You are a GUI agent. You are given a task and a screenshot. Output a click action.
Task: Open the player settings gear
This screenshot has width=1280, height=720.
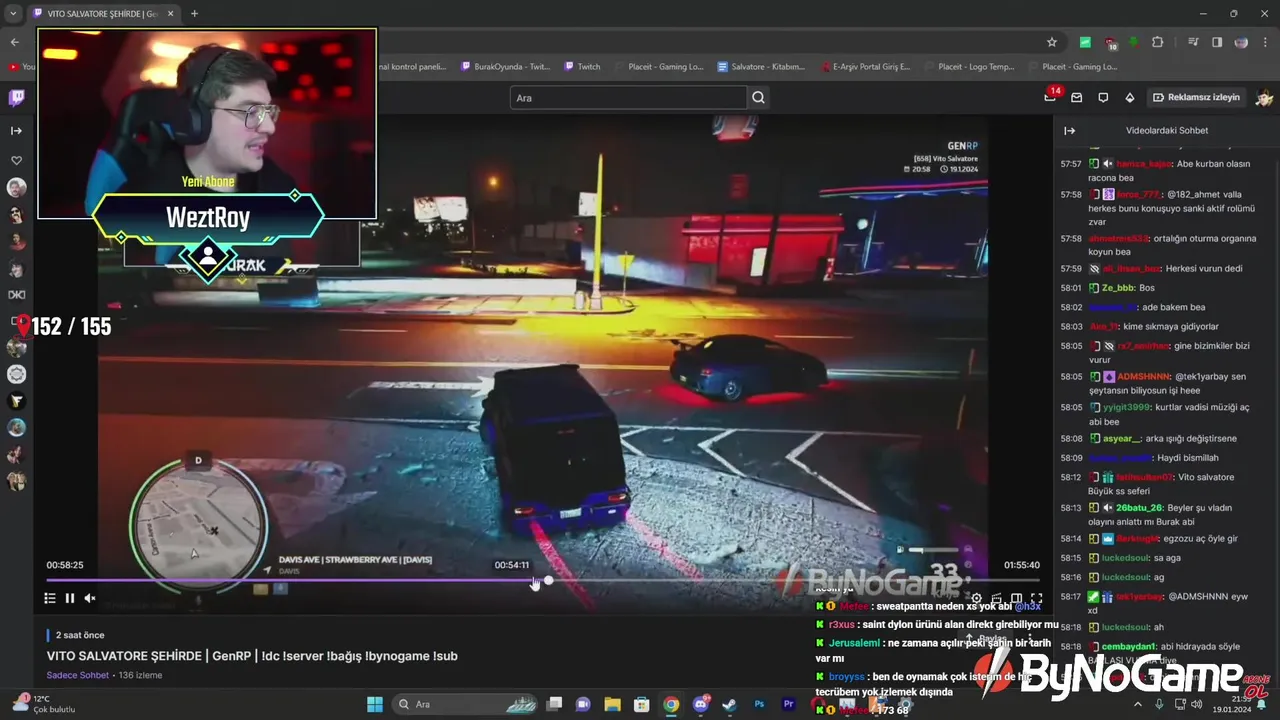click(977, 598)
